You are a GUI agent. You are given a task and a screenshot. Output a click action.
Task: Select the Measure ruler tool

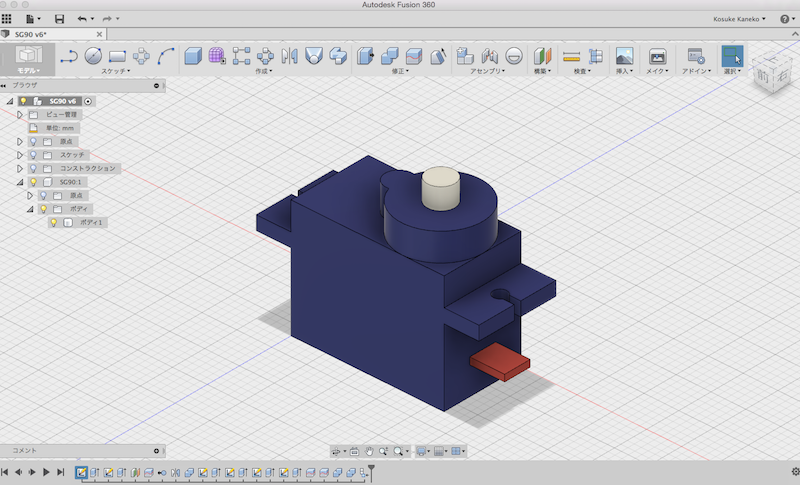click(x=571, y=56)
